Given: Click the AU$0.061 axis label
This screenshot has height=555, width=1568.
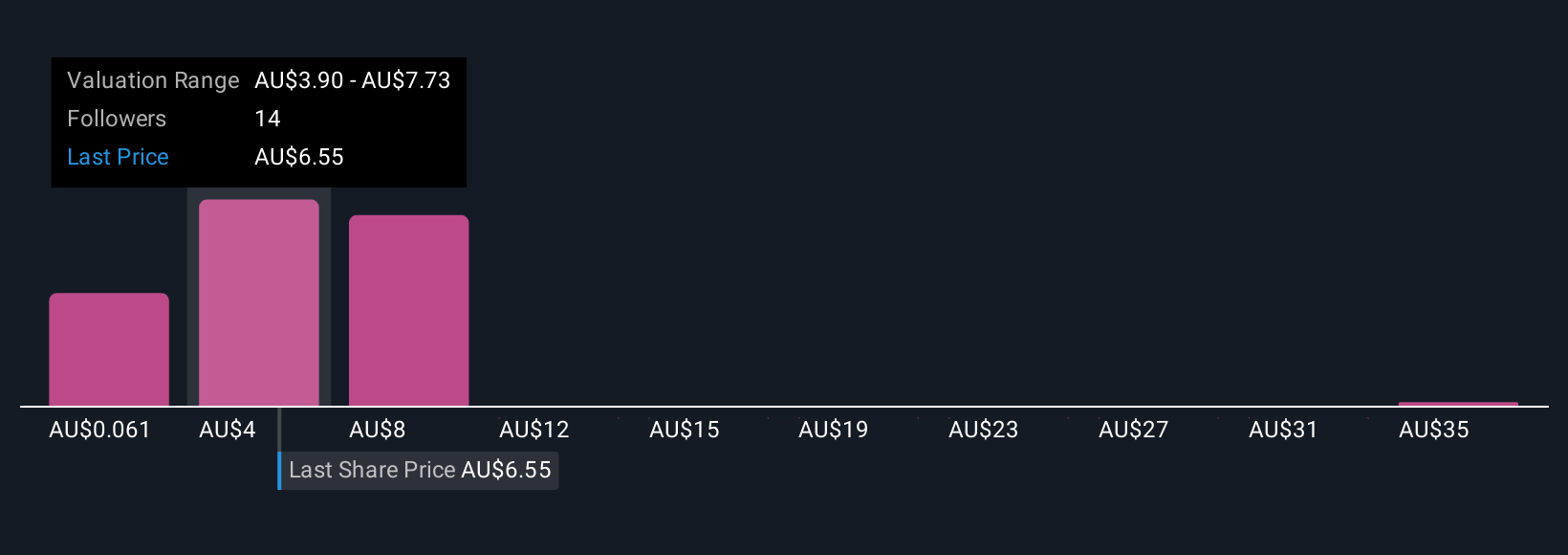Looking at the screenshot, I should 100,430.
